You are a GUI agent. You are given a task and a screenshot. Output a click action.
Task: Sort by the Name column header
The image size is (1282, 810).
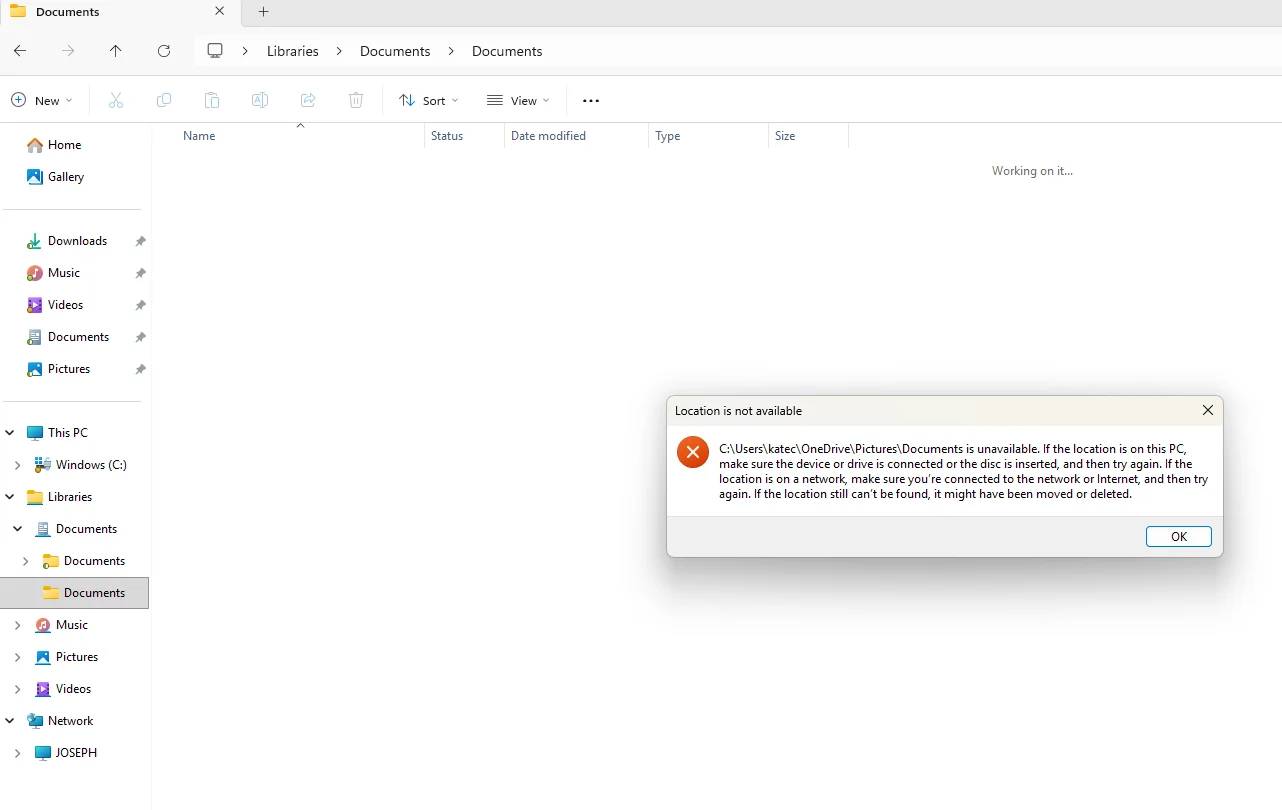(x=199, y=136)
